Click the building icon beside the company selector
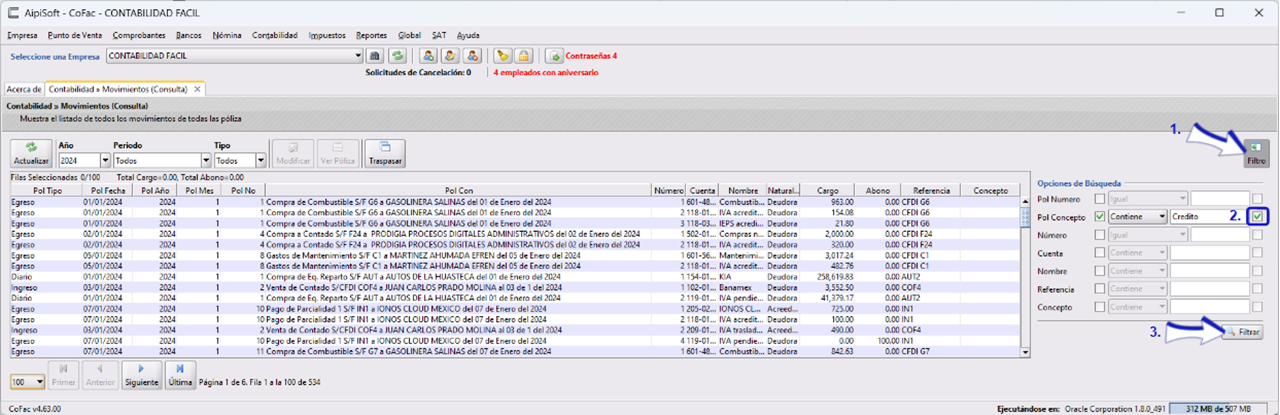Screen dimensions: 1280x415 (376, 55)
